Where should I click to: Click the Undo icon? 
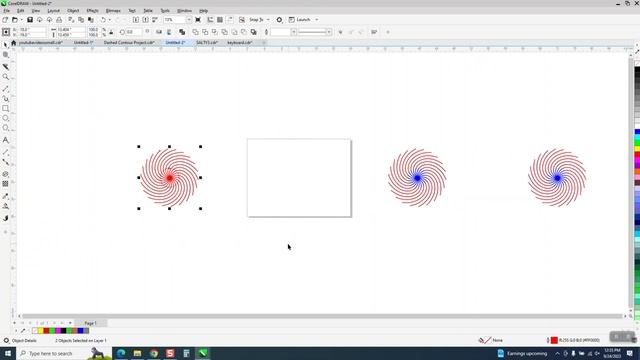coord(103,20)
